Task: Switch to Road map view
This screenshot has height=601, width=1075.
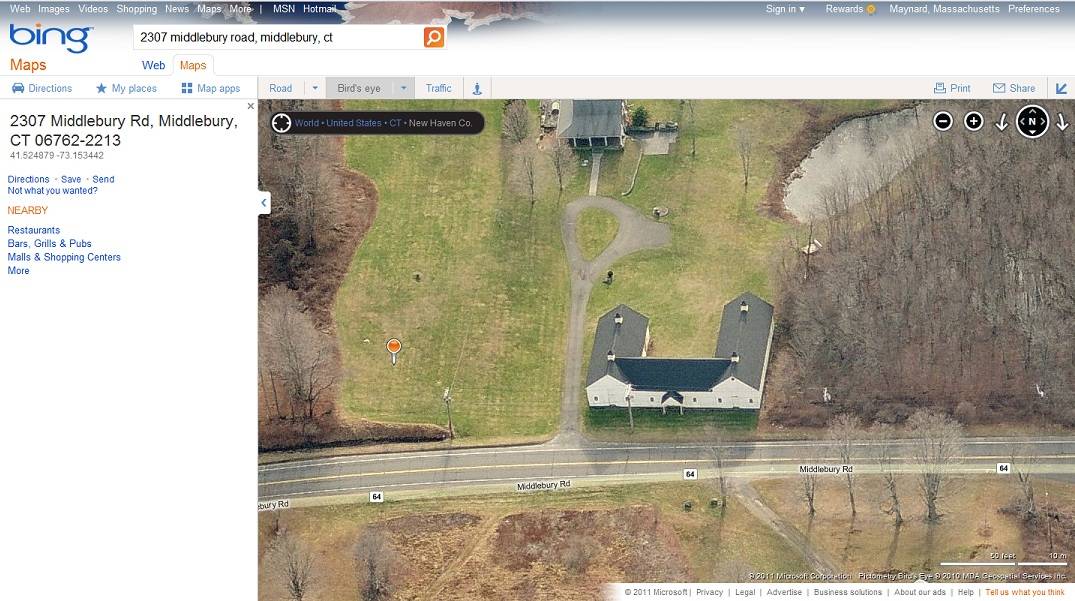Action: (280, 88)
